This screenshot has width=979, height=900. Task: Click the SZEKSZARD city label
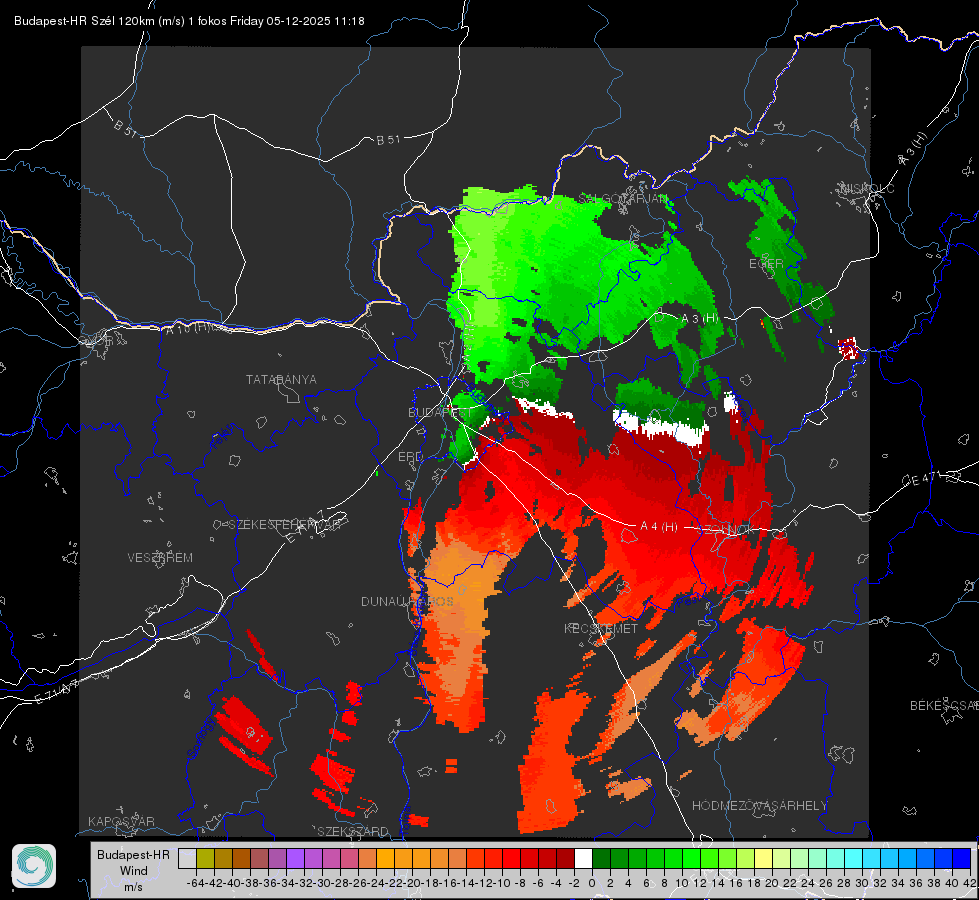tap(353, 831)
